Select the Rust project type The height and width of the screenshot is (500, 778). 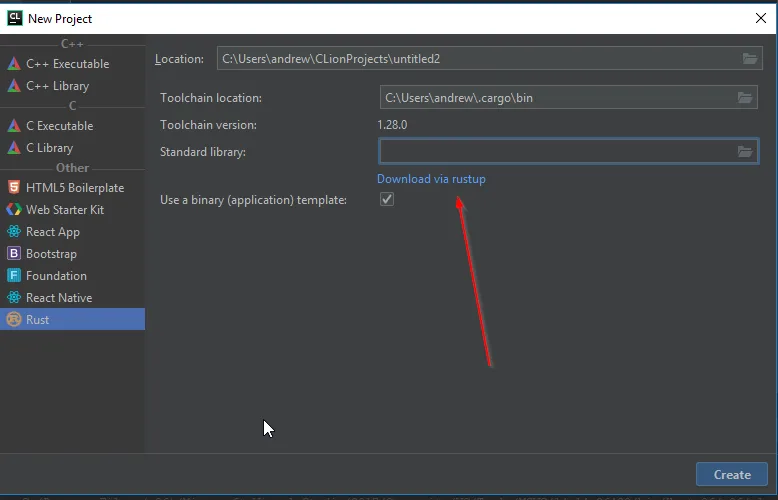coord(72,319)
